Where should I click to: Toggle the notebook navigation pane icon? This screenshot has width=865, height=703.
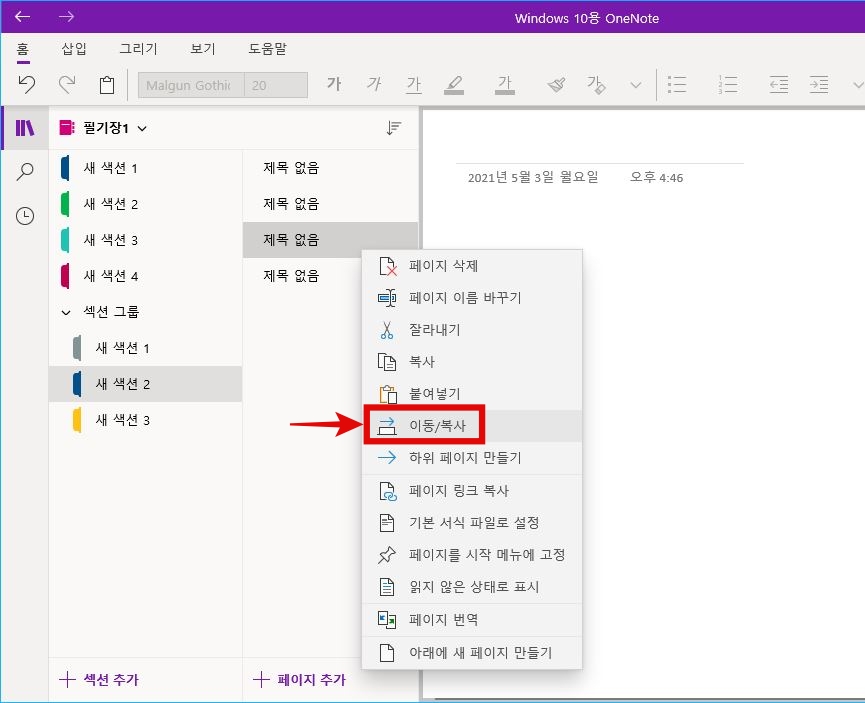[x=25, y=128]
